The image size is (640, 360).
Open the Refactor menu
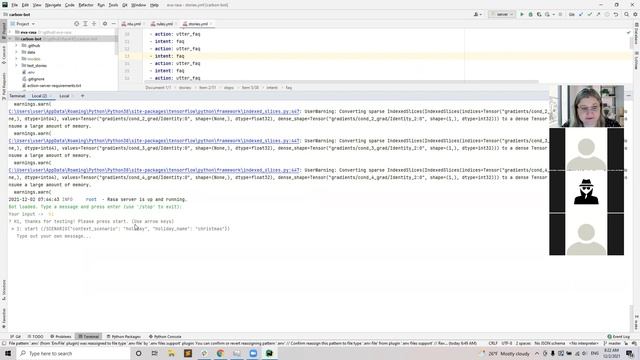86,5
